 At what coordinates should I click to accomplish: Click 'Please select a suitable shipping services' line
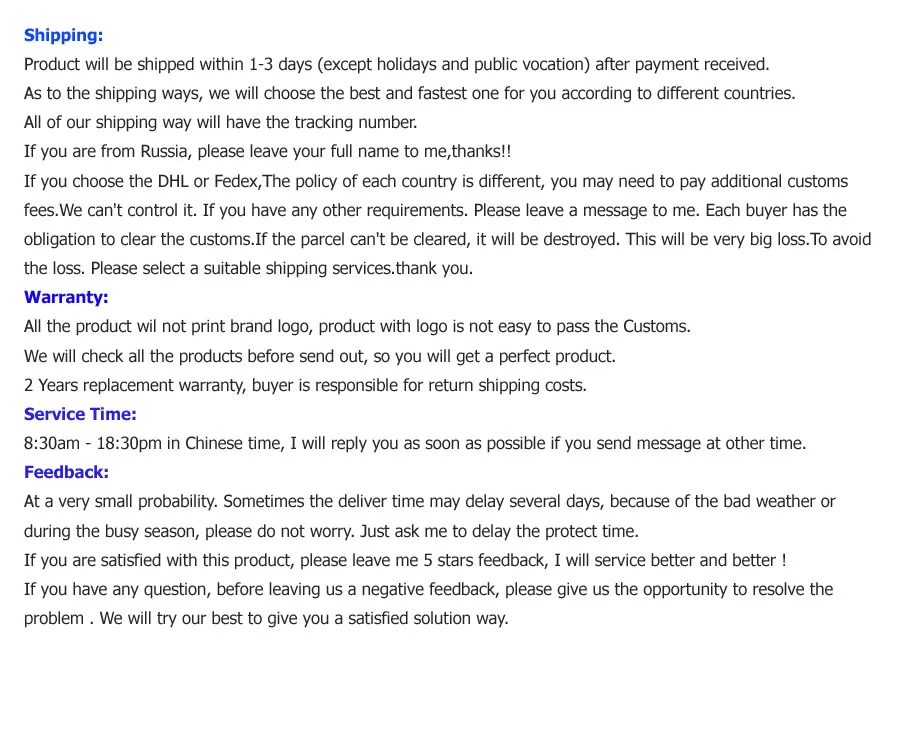pyautogui.click(x=249, y=269)
